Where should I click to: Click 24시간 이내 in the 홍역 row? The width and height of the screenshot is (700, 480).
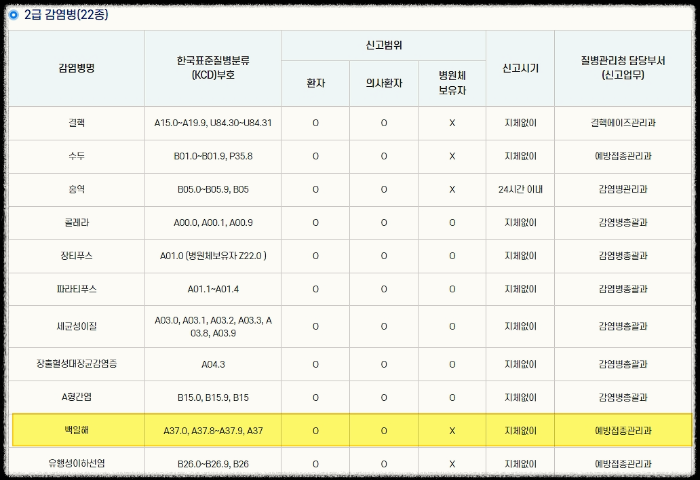(x=521, y=189)
